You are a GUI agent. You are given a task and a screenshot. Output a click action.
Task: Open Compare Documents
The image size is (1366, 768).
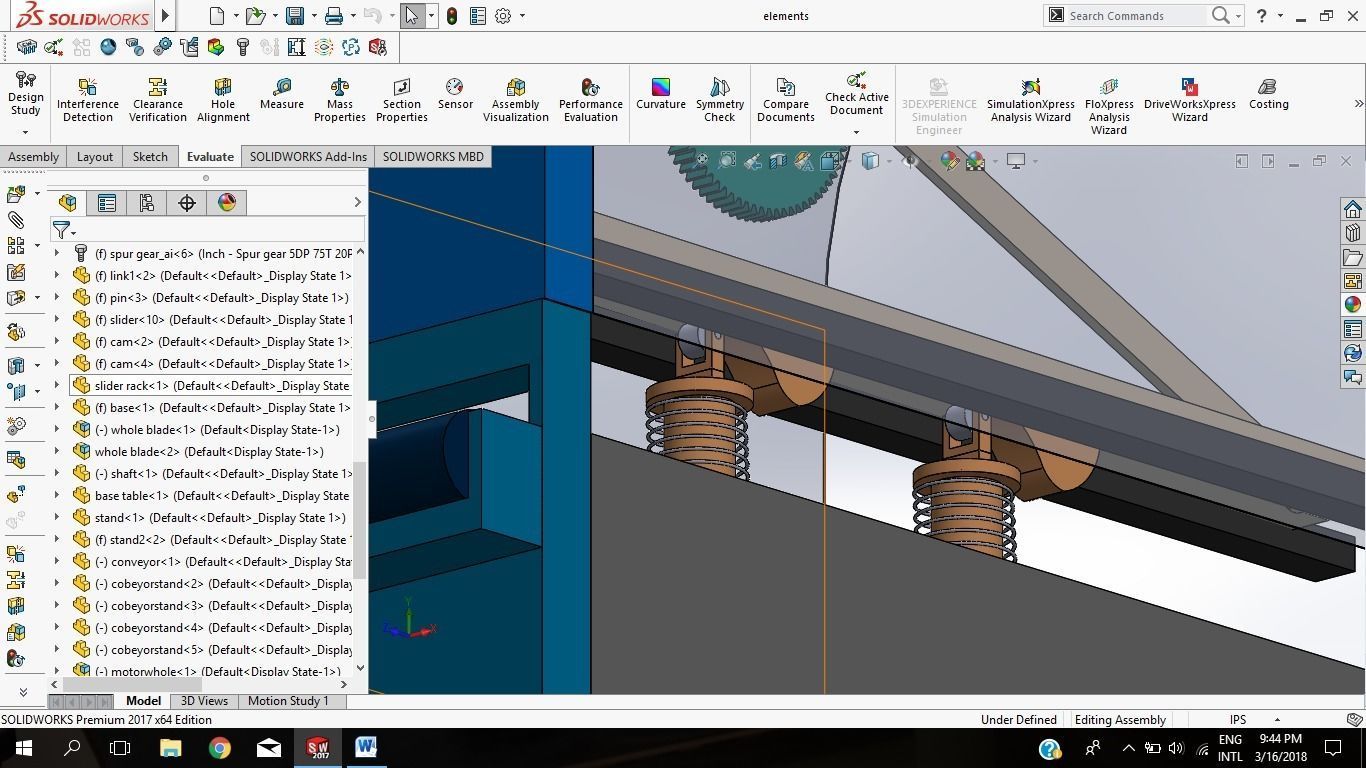coord(786,100)
